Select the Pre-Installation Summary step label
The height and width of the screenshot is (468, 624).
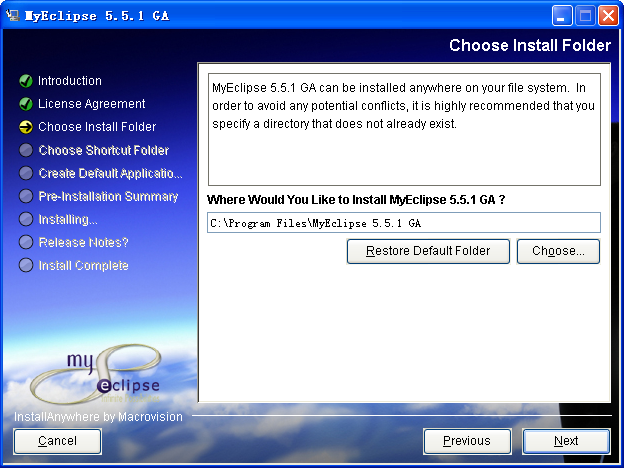[108, 196]
